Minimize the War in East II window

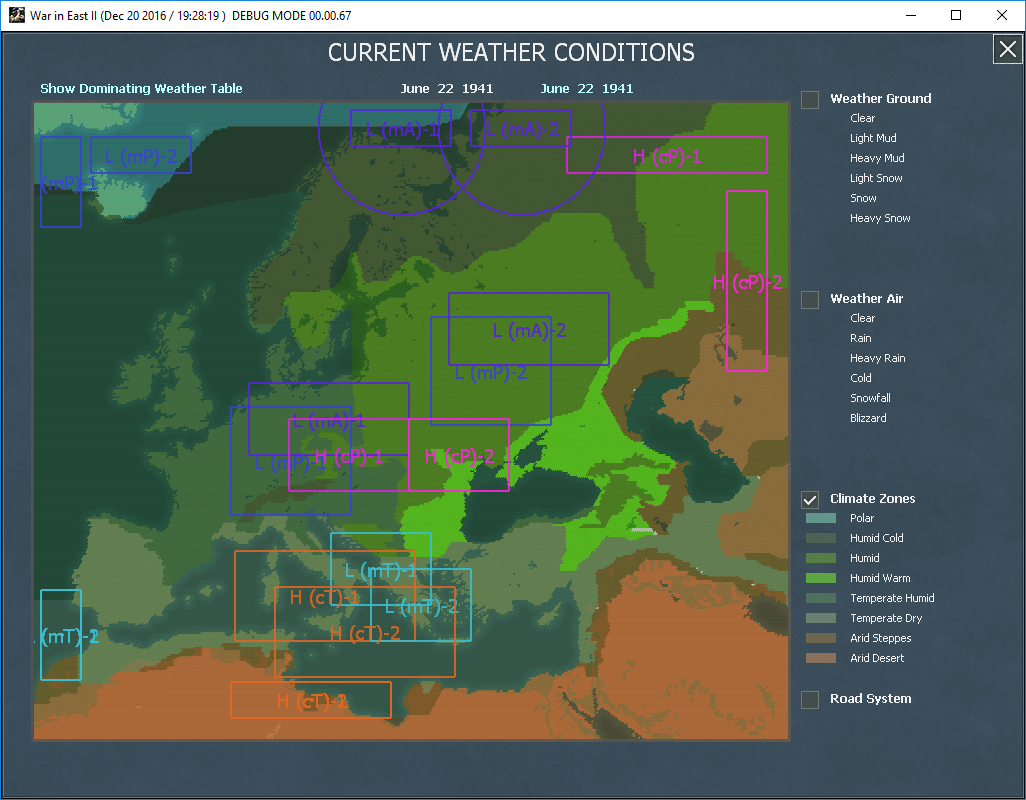coord(910,16)
